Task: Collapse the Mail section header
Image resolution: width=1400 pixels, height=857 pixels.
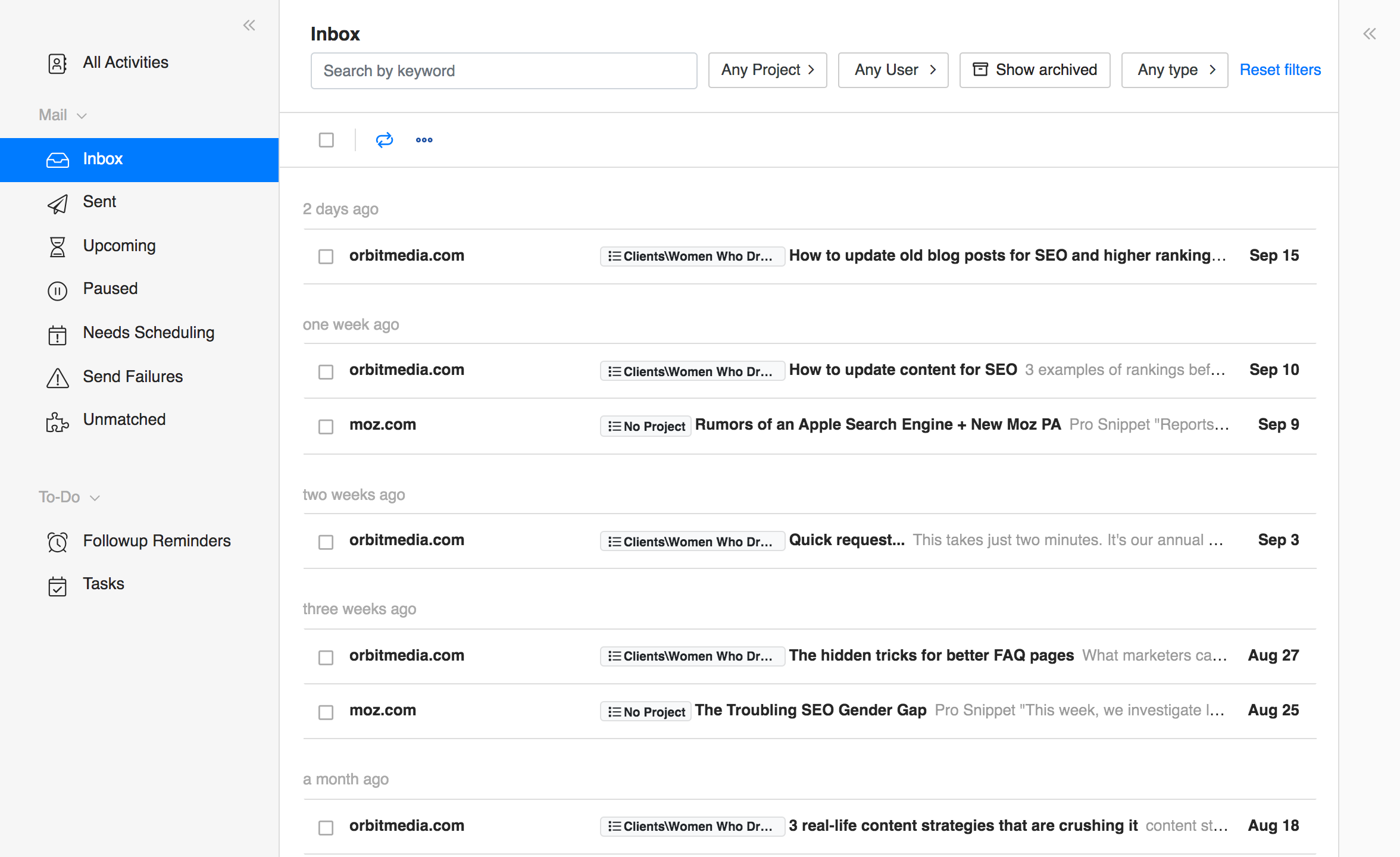Action: 62,115
